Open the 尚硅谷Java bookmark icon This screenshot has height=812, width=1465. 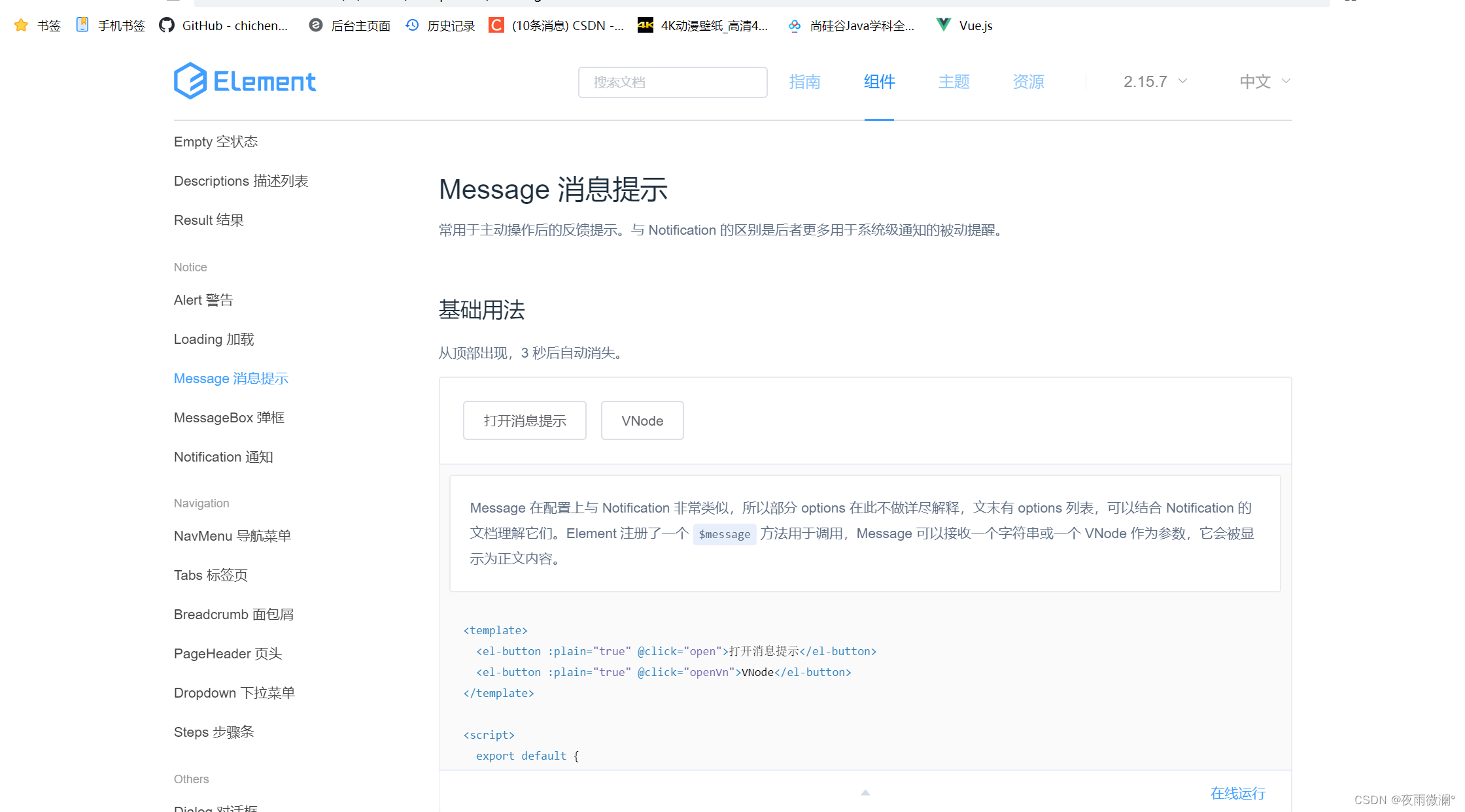(795, 25)
